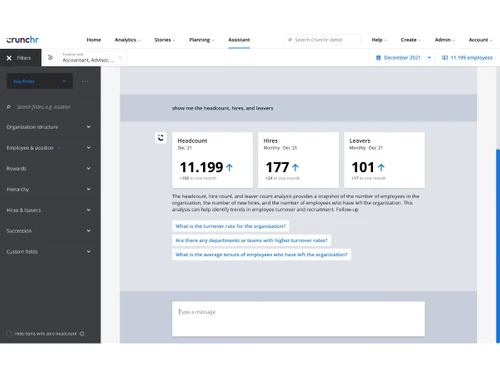Open the Hires card
This screenshot has height=375, width=500.
tap(298, 160)
